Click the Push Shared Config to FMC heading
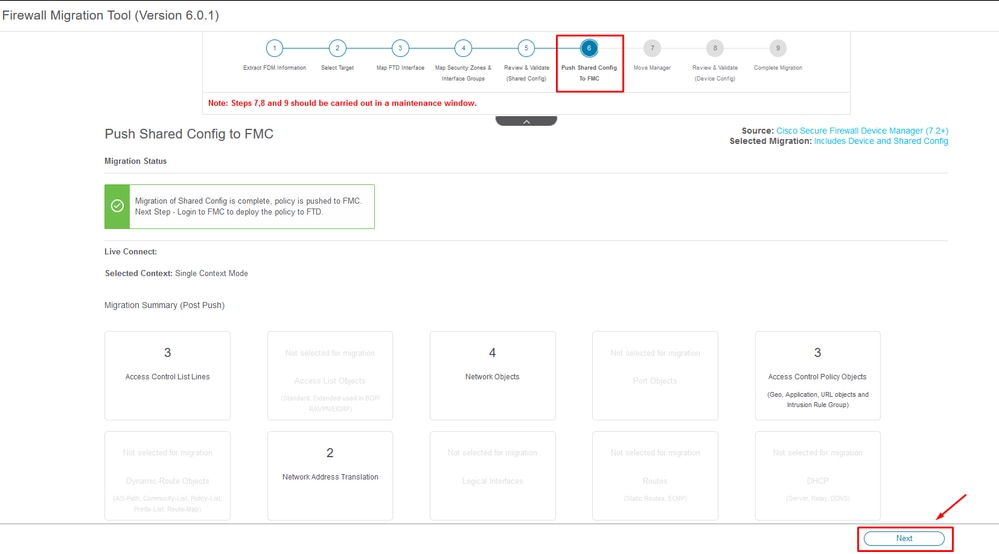 tap(189, 134)
